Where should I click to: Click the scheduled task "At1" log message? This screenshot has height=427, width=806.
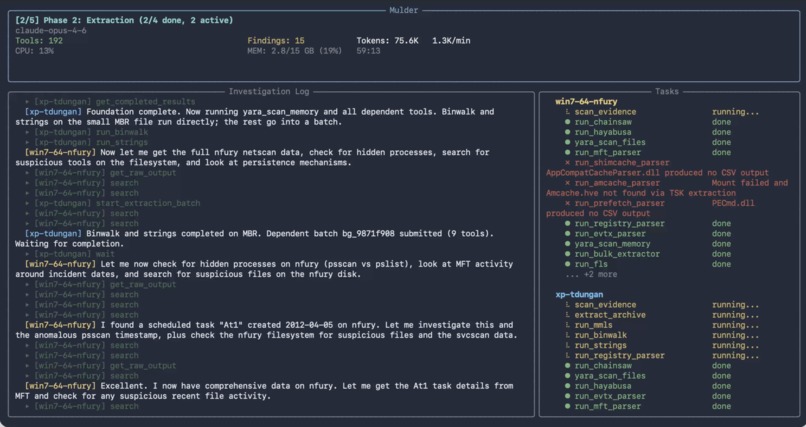tap(266, 330)
